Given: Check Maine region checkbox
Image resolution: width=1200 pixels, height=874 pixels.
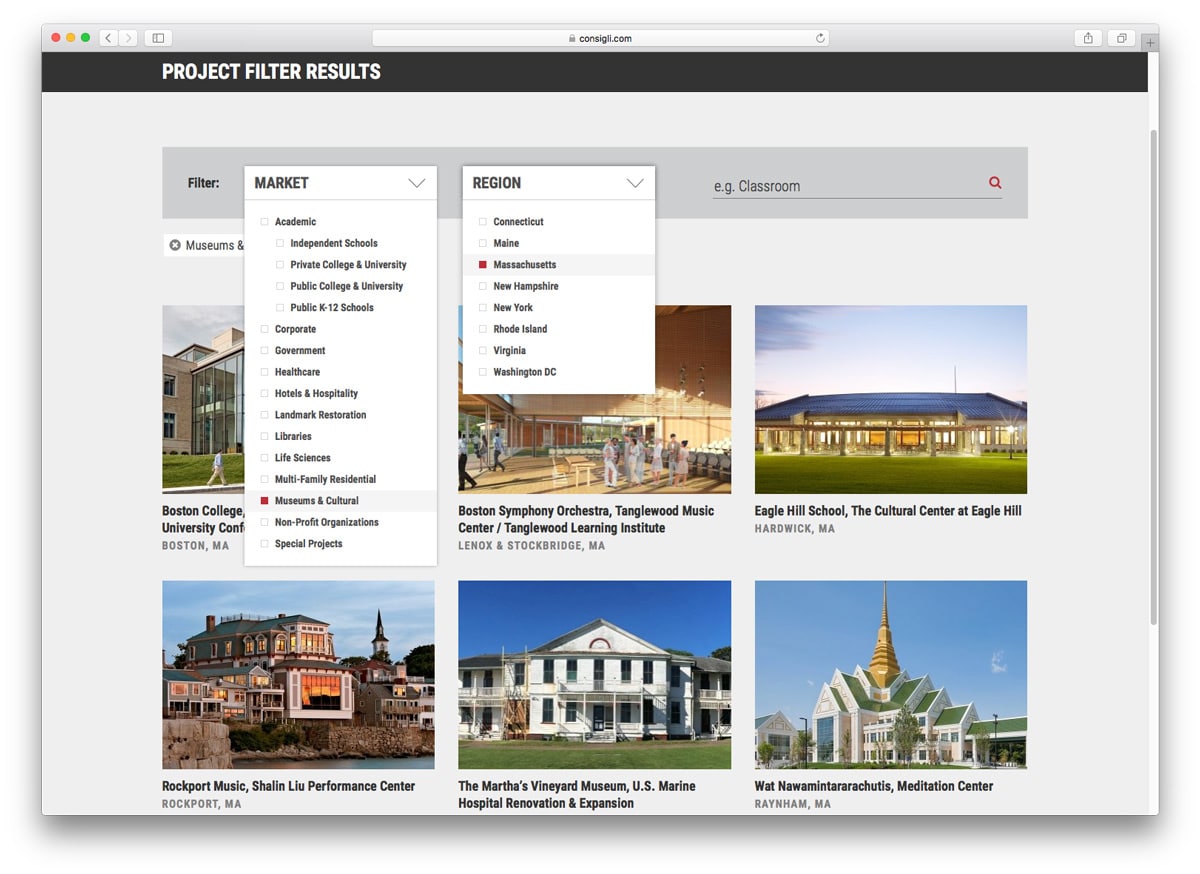Looking at the screenshot, I should pyautogui.click(x=483, y=243).
